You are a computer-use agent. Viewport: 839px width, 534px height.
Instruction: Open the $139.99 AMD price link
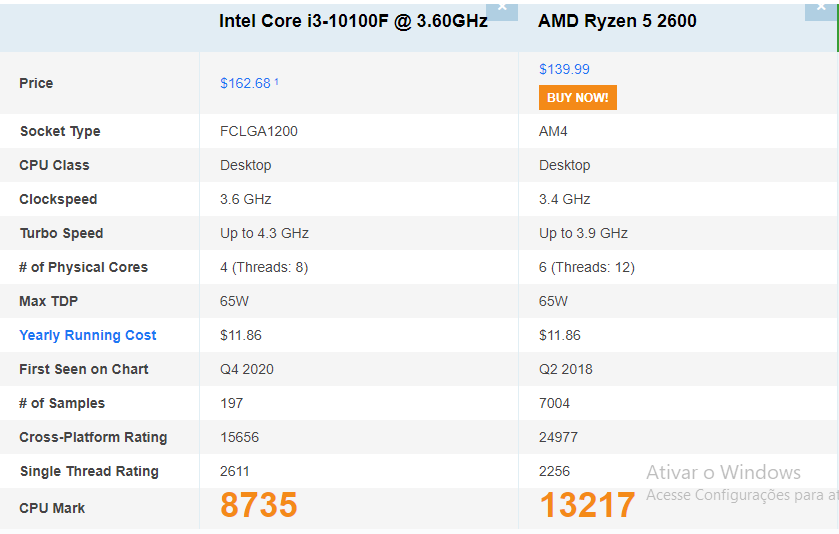564,69
